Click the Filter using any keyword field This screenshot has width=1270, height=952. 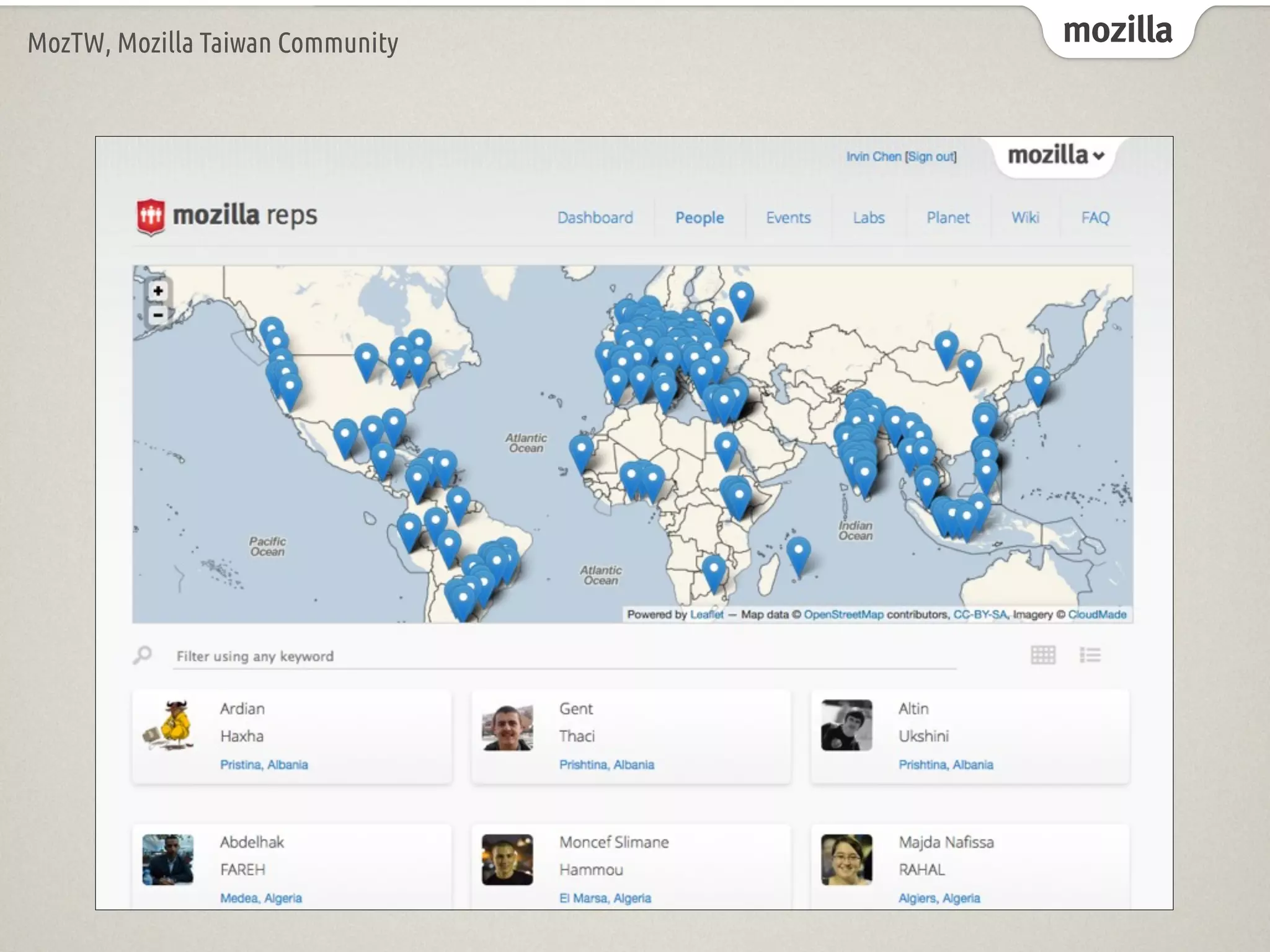tap(564, 656)
